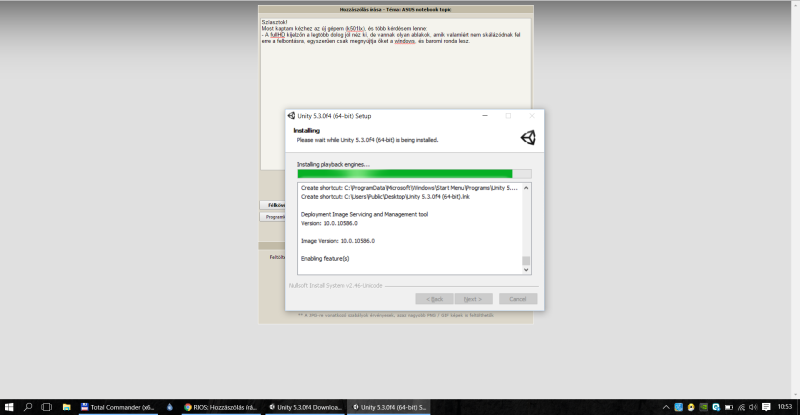Select the Public Desktop shortcut log line

pyautogui.click(x=385, y=197)
